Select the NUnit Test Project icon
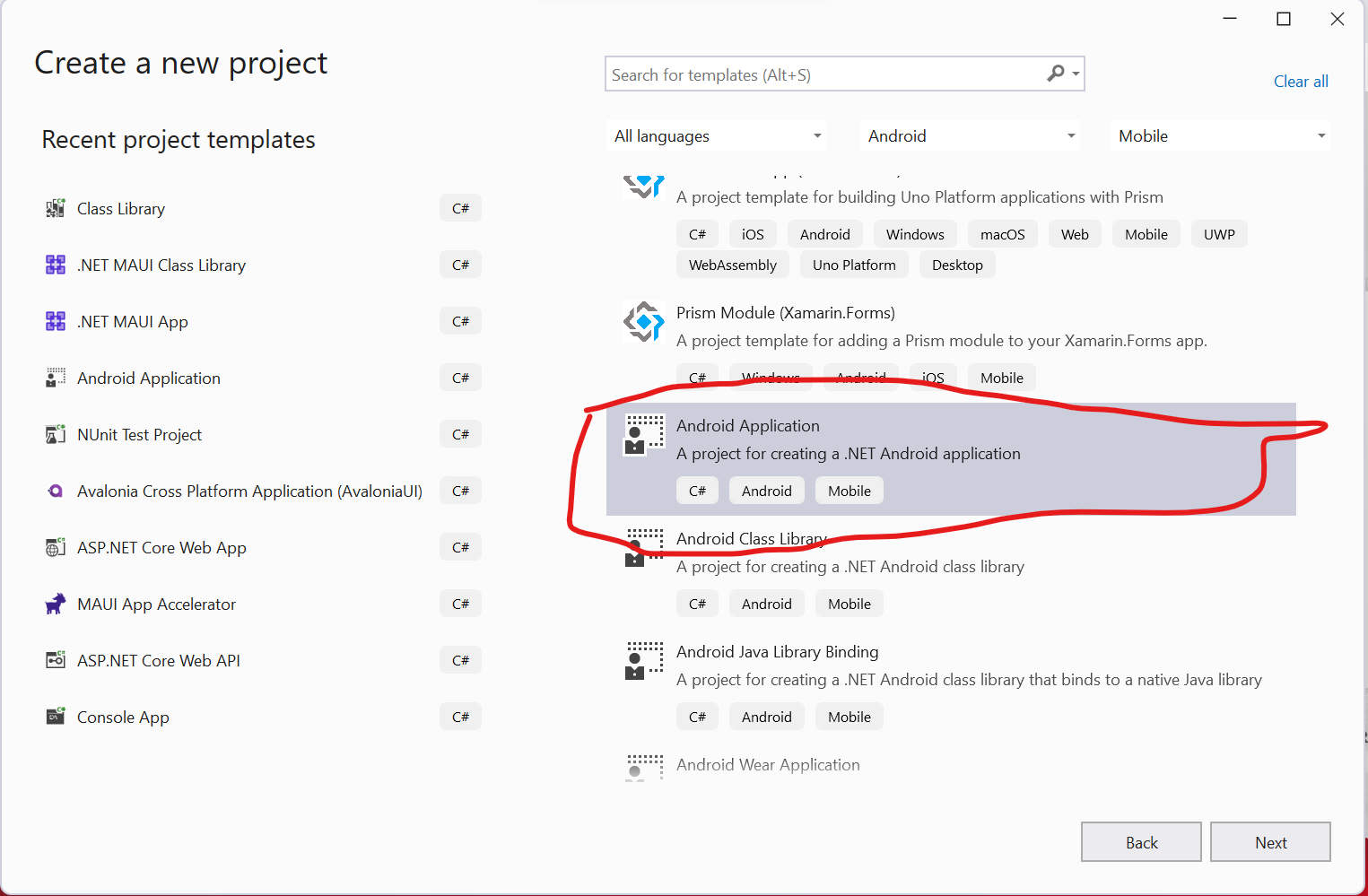Screen dimensions: 1368x896 55,434
